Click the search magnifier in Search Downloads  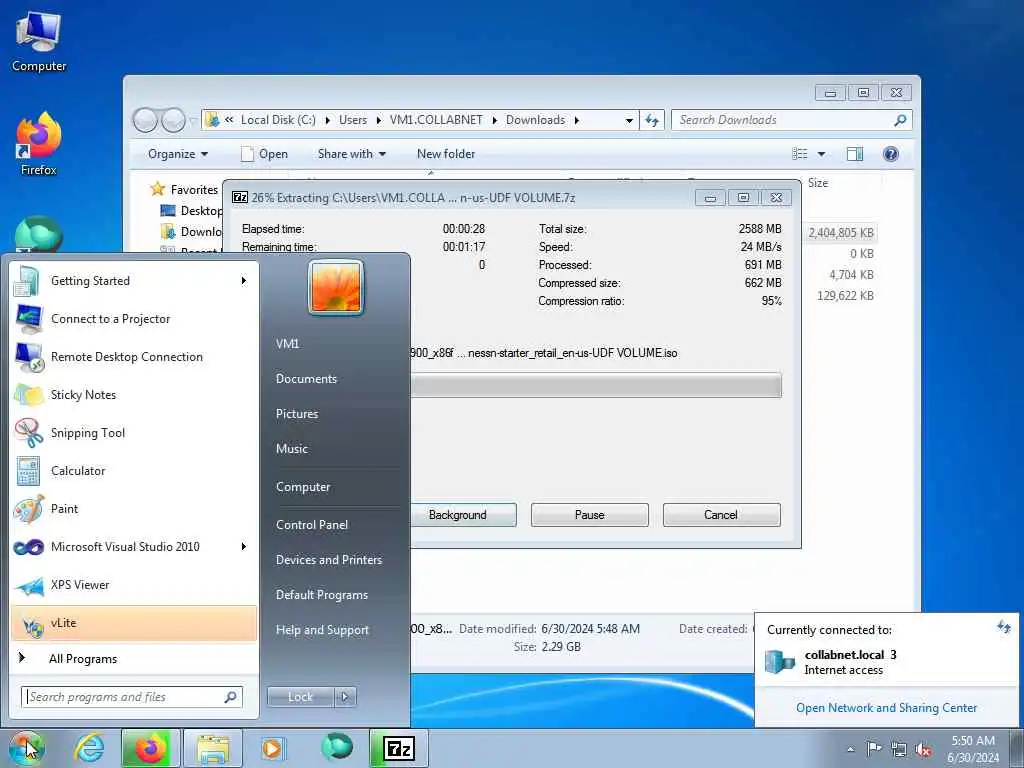900,120
